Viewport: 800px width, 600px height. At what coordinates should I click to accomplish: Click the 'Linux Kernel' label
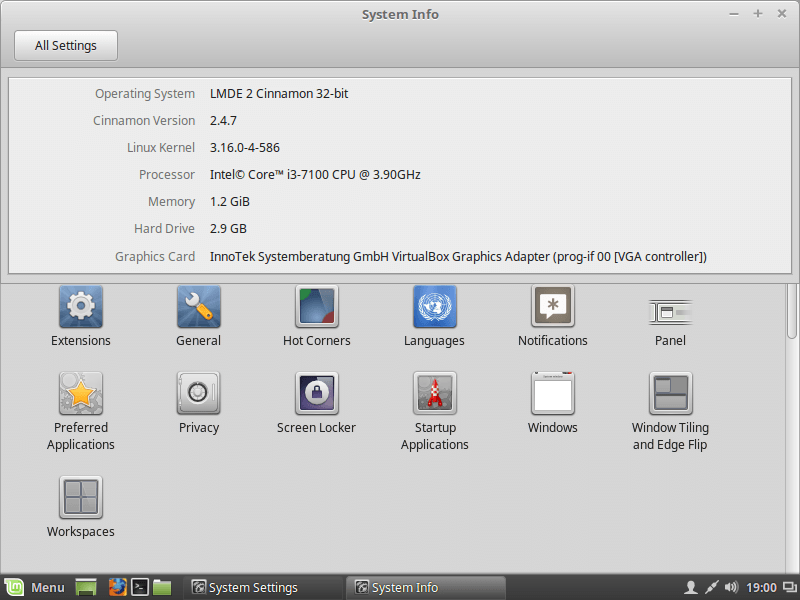(161, 148)
